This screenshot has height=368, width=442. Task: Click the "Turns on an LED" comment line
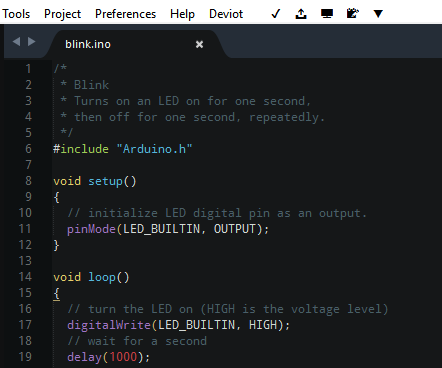coord(186,101)
